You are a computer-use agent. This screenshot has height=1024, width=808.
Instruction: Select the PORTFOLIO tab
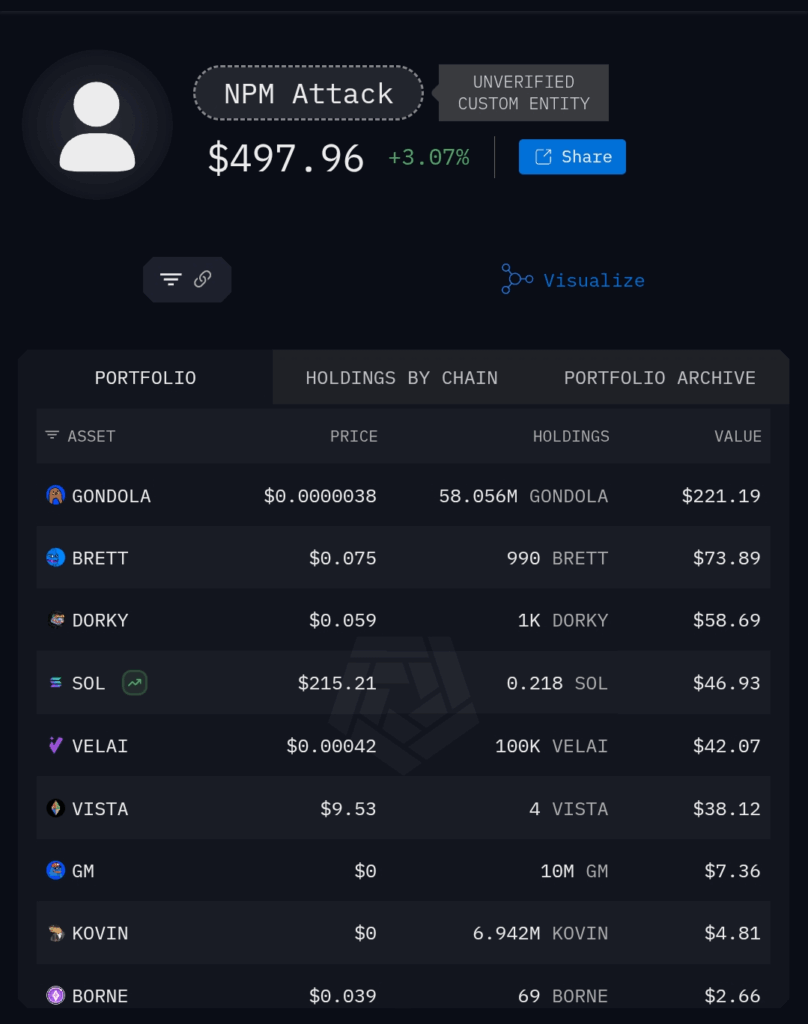(x=145, y=378)
